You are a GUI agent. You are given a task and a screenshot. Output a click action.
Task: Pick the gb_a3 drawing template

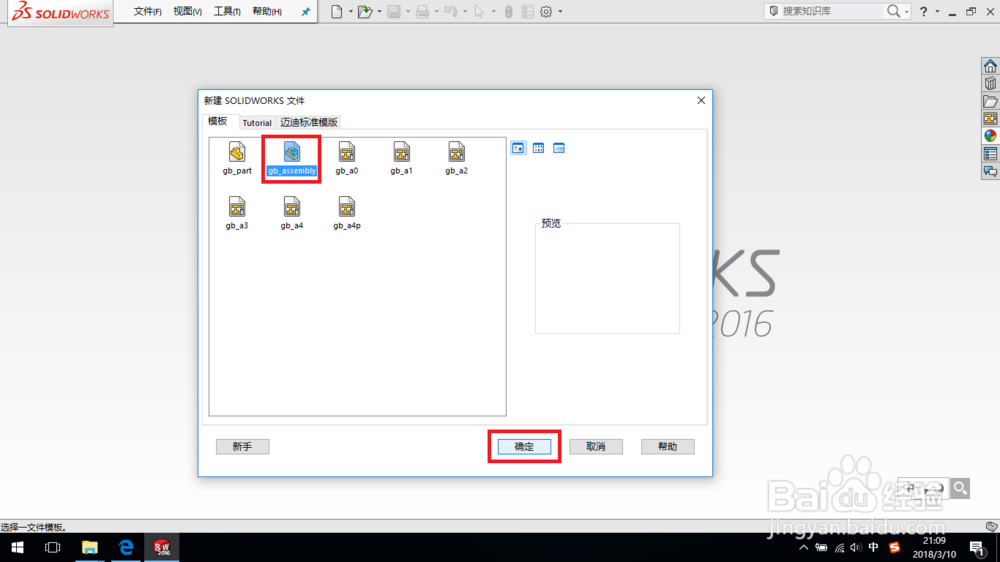click(237, 213)
